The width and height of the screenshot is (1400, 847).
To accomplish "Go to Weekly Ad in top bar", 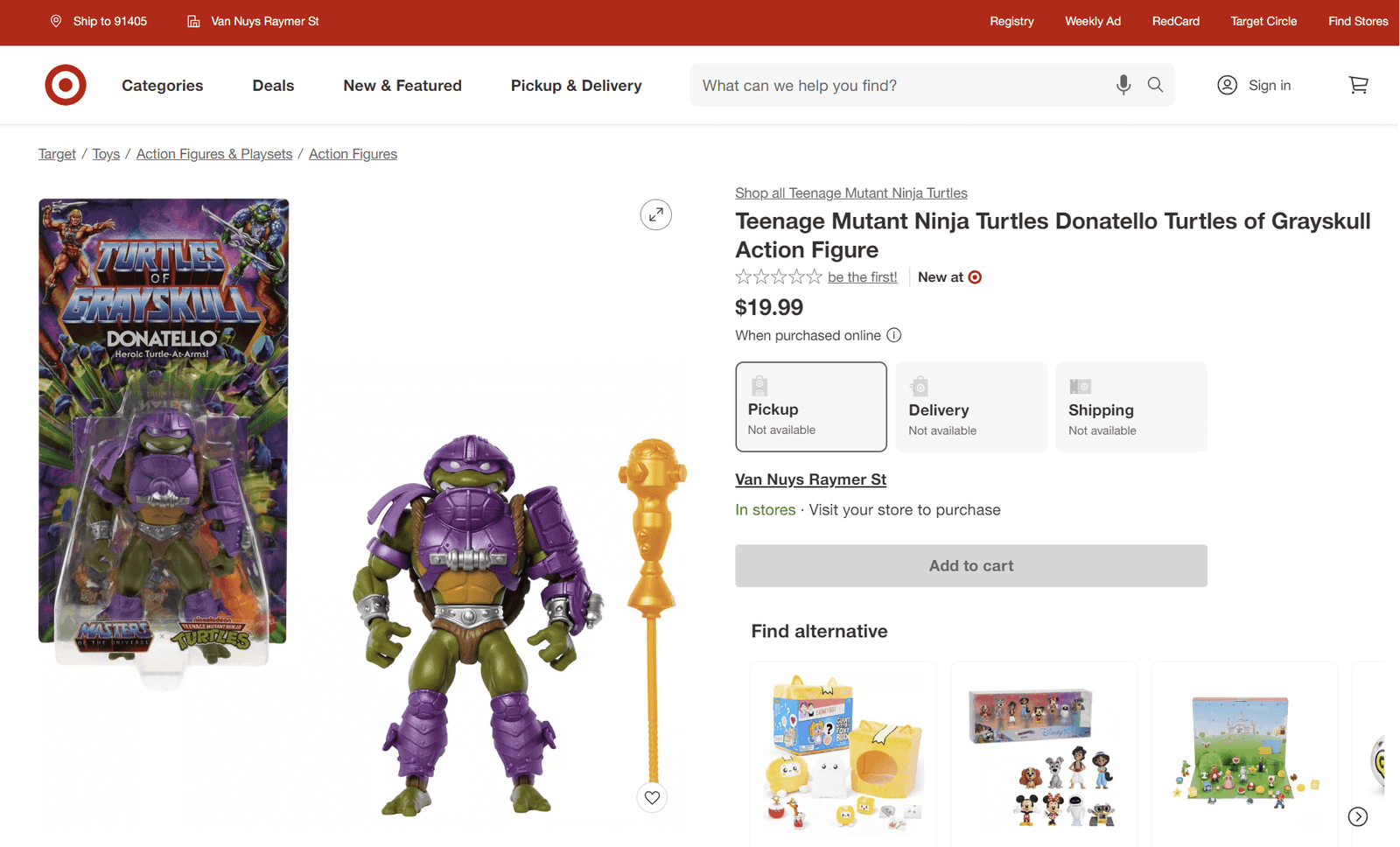I will coord(1092,21).
